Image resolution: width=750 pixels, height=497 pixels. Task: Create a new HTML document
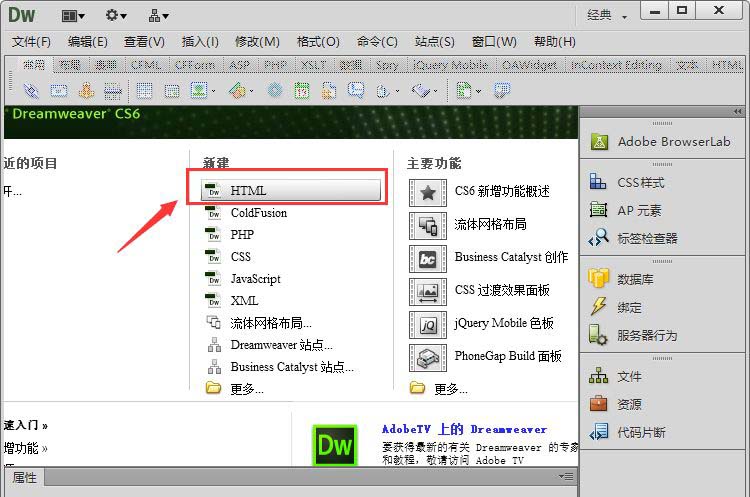291,190
